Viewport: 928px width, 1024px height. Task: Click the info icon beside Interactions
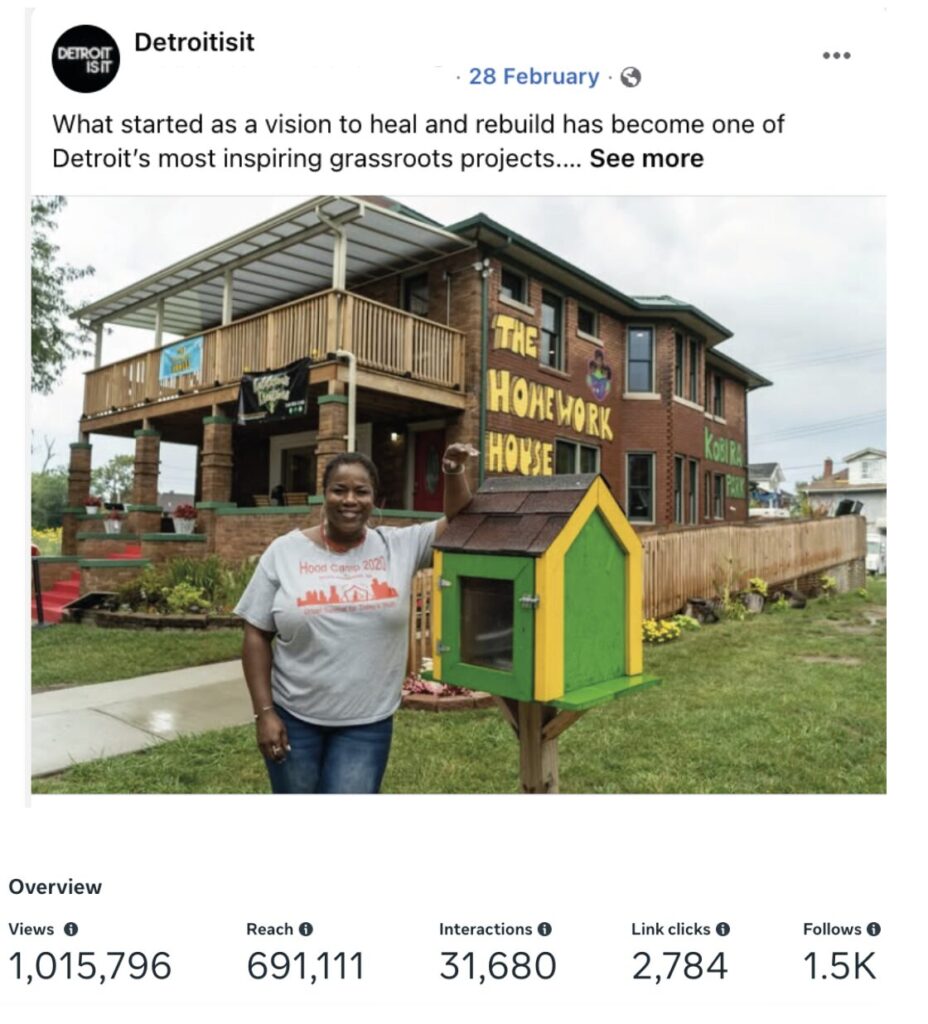(x=544, y=929)
